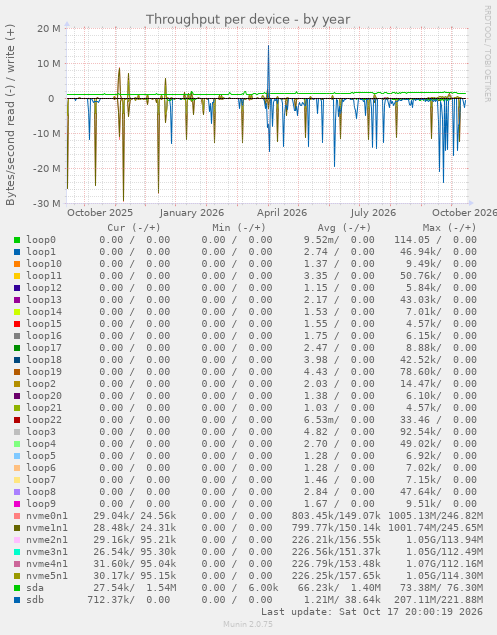This screenshot has width=497, height=635.
Task: Click the loop11 yellow color swatch
Action: tap(17, 276)
